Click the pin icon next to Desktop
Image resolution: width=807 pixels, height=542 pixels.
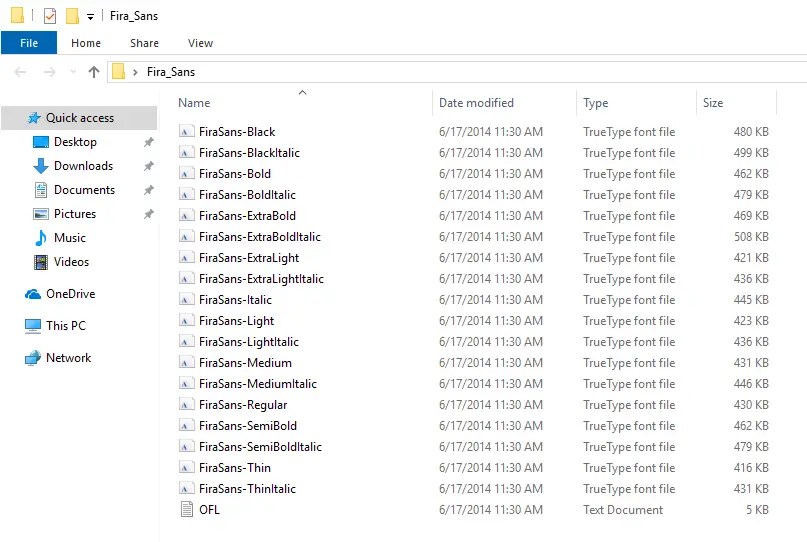pyautogui.click(x=149, y=142)
